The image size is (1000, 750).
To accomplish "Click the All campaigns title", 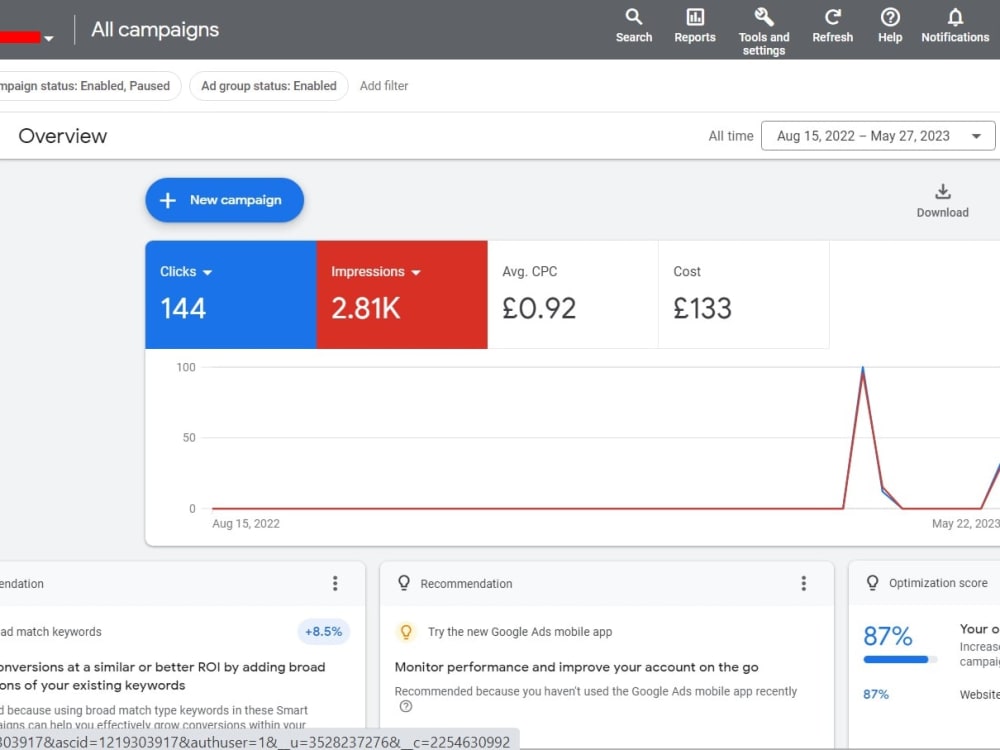I will pyautogui.click(x=155, y=29).
